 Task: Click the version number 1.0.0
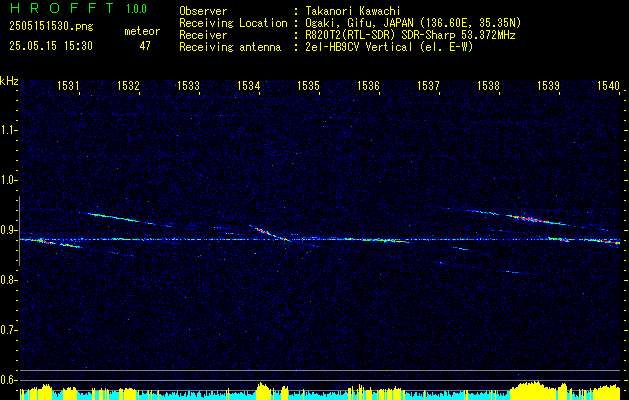point(136,9)
